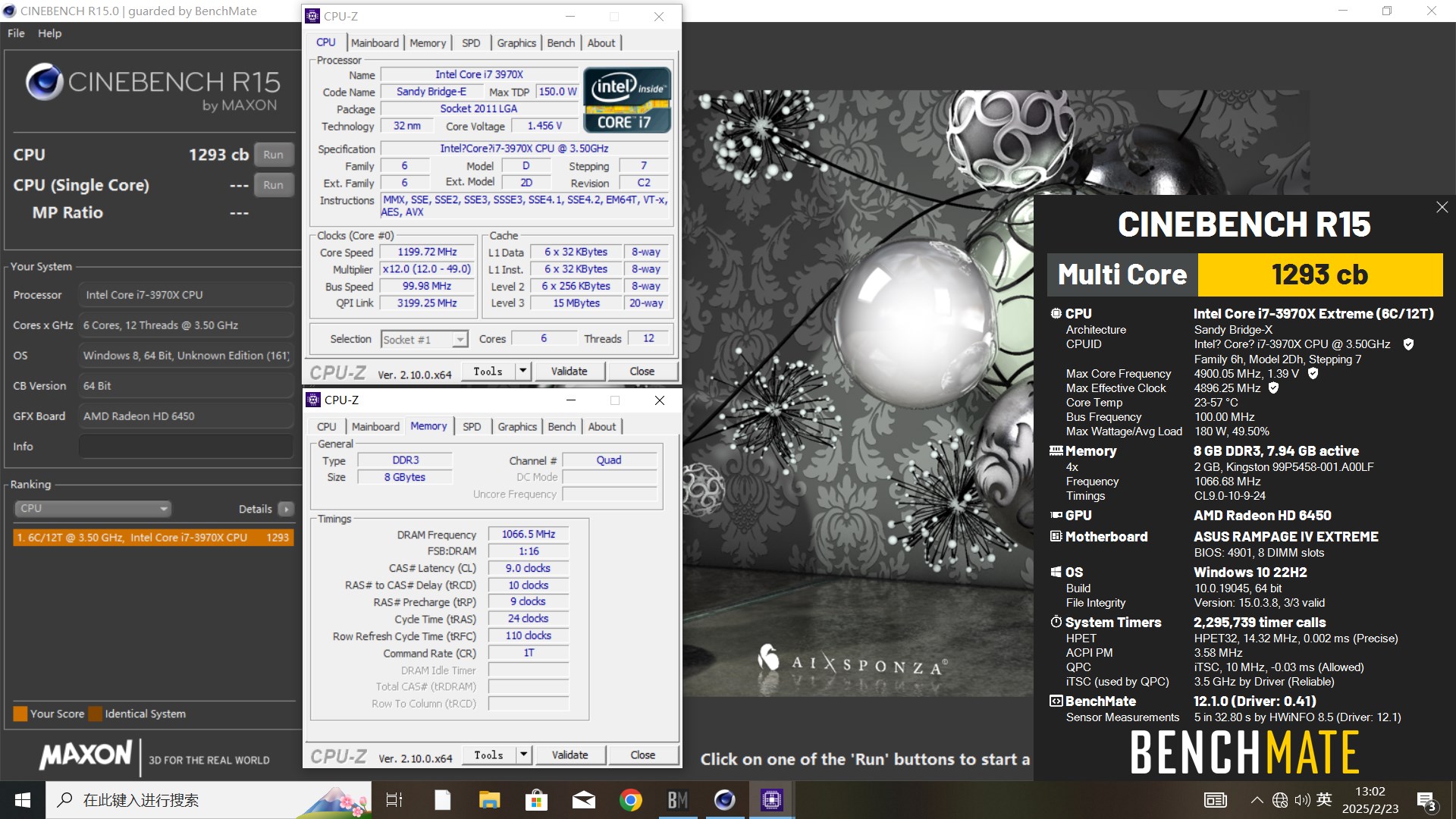
Task: Click the yellow 1293 cb score box
Action: pyautogui.click(x=1319, y=275)
